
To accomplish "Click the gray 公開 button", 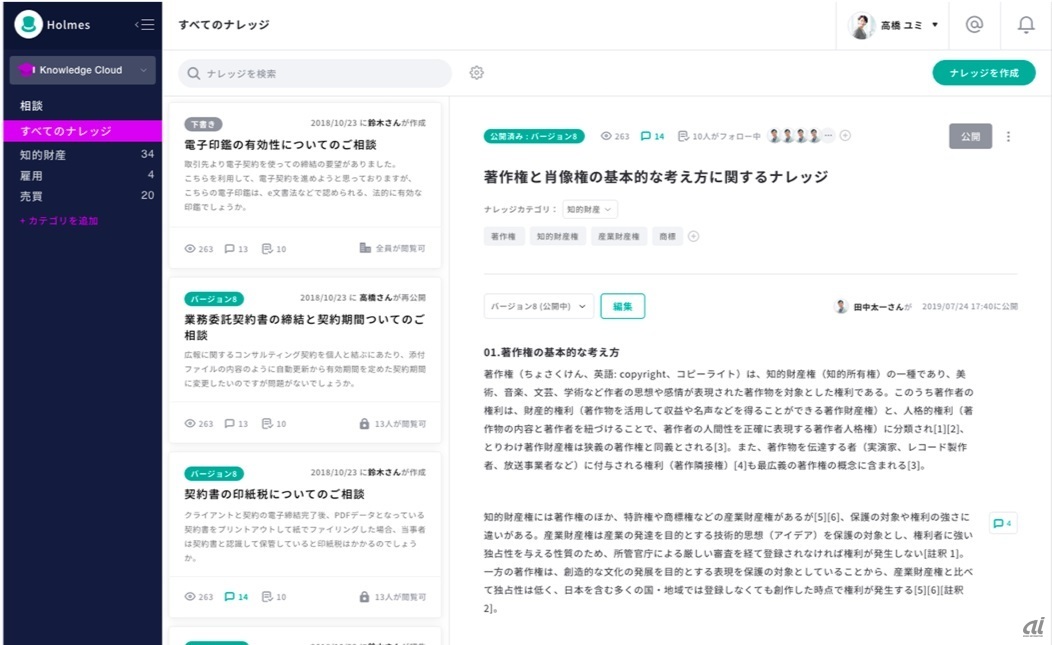I will point(970,136).
